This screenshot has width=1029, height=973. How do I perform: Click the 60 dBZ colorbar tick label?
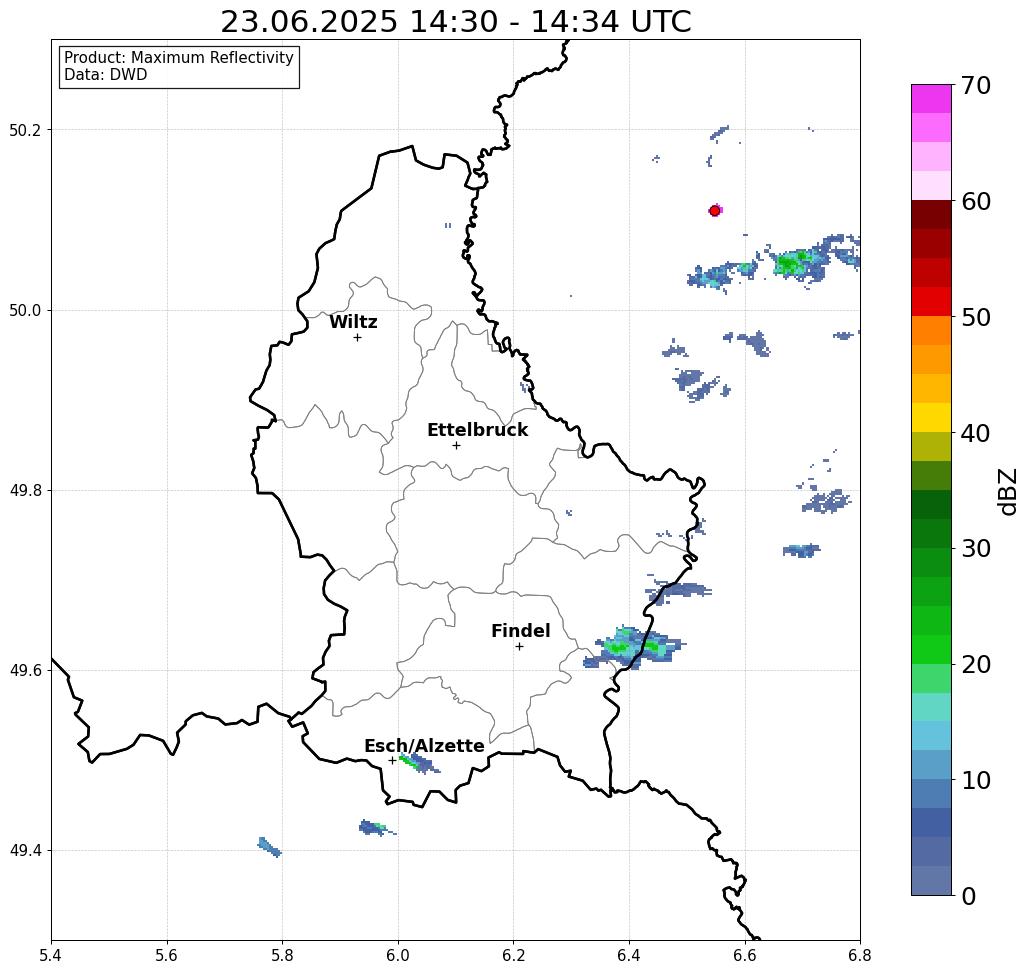(x=975, y=201)
